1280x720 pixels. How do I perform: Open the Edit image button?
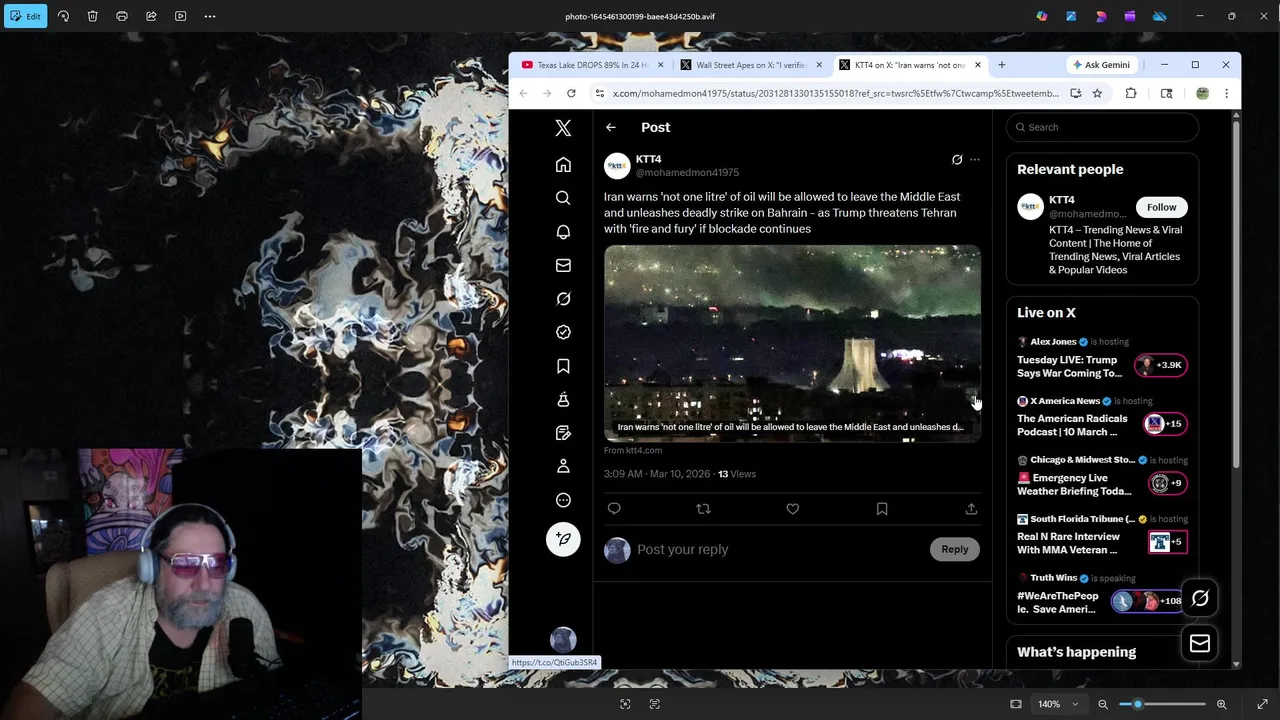(x=25, y=16)
